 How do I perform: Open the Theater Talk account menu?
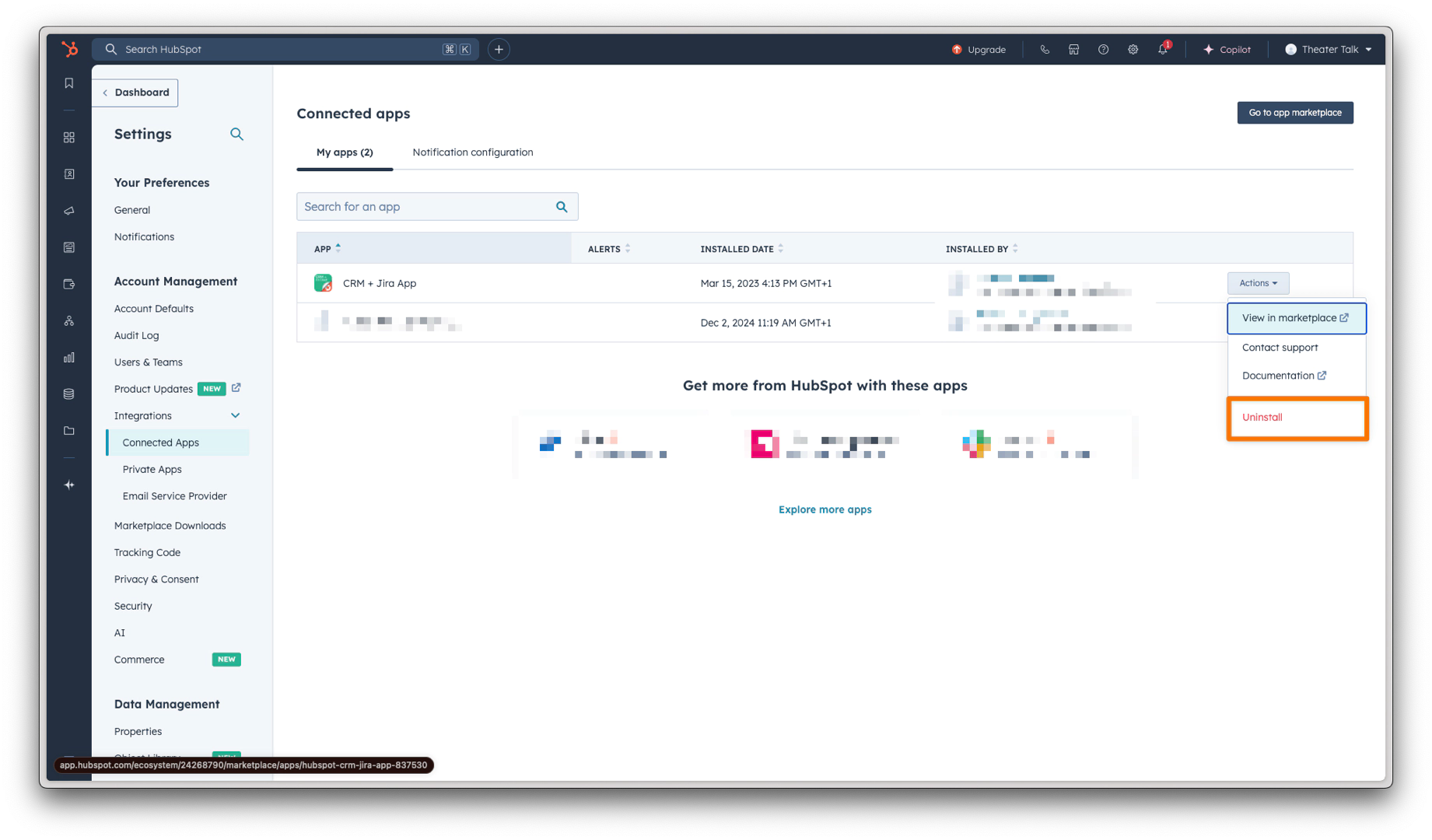coord(1329,49)
